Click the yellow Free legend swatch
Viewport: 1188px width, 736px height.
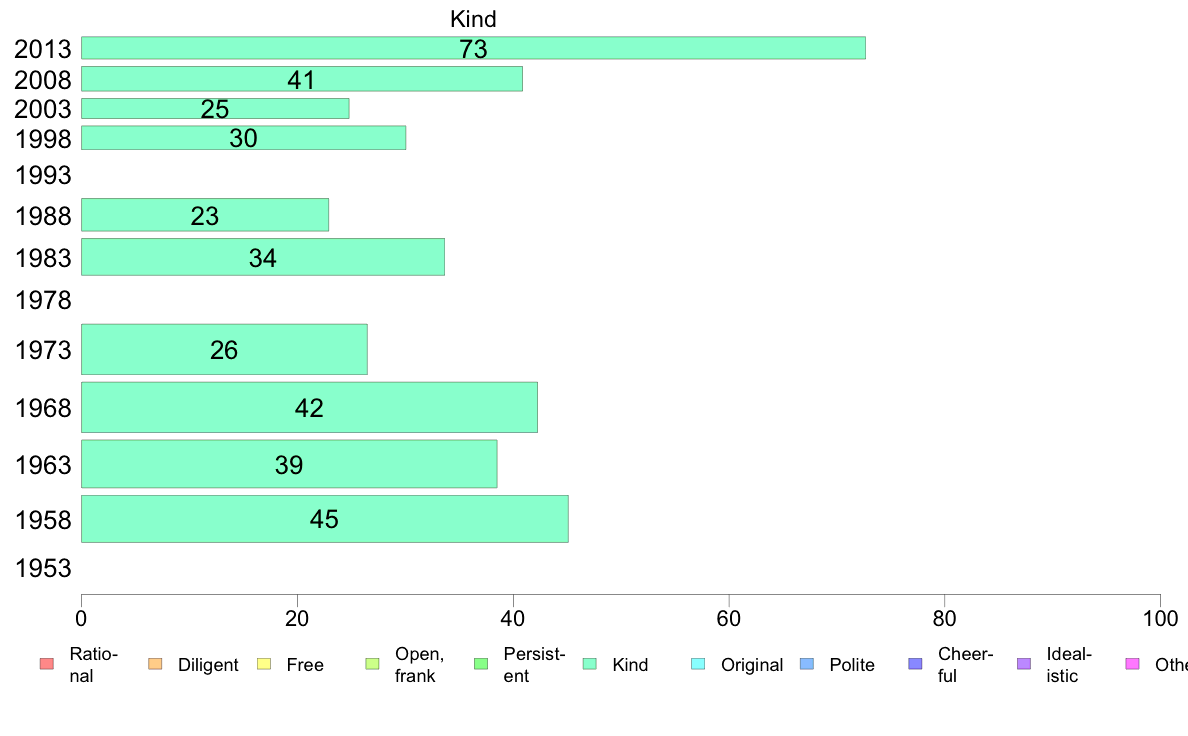[264, 664]
